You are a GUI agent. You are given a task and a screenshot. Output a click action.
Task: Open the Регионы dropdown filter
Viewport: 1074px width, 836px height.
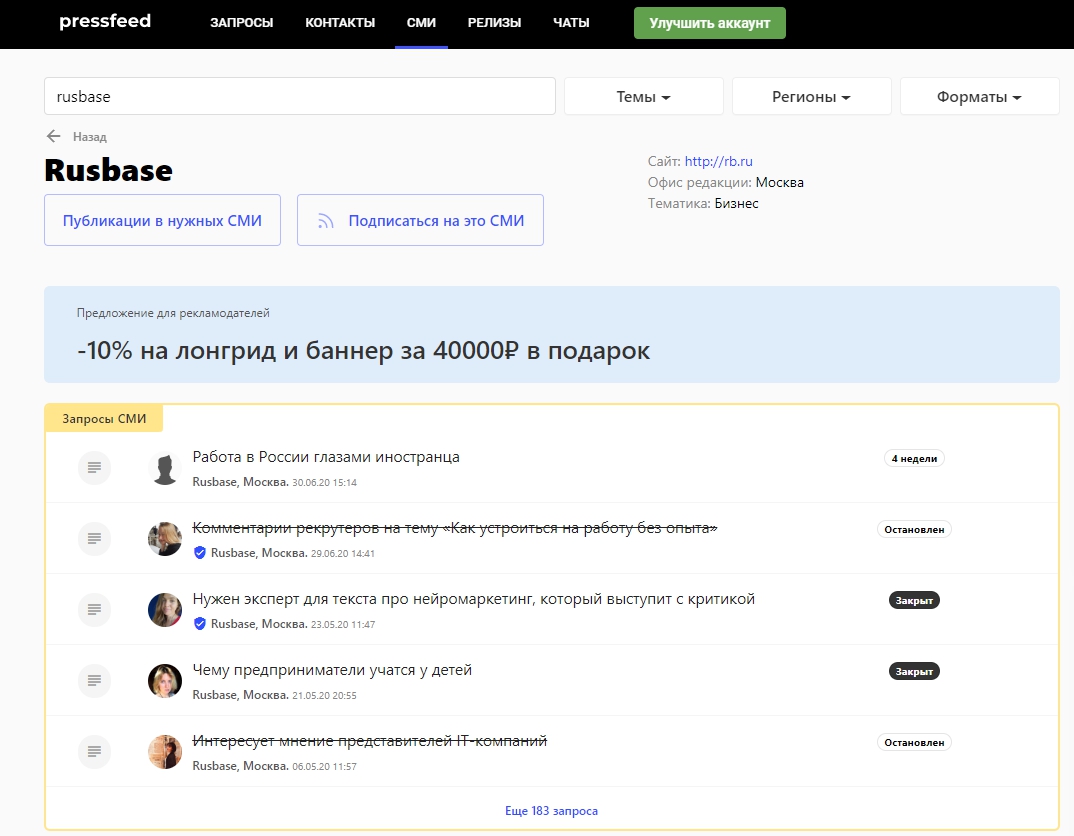coord(811,97)
